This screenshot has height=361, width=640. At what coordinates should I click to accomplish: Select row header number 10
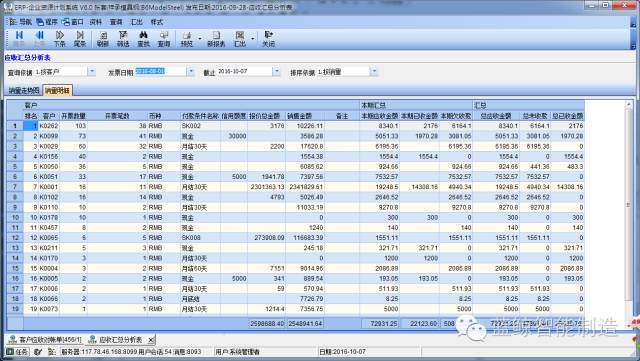(15, 217)
